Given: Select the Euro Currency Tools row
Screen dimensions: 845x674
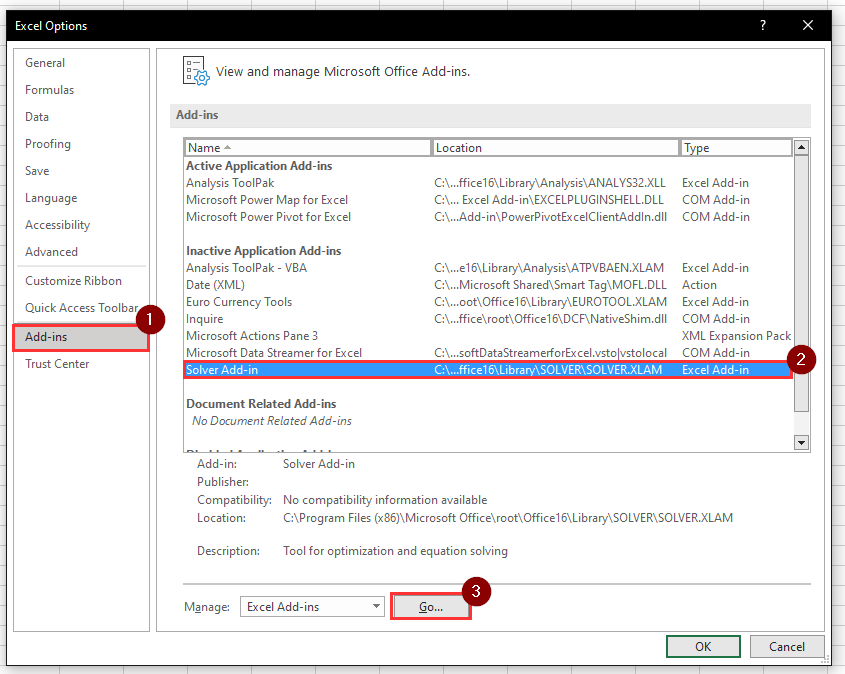Looking at the screenshot, I should (x=488, y=302).
